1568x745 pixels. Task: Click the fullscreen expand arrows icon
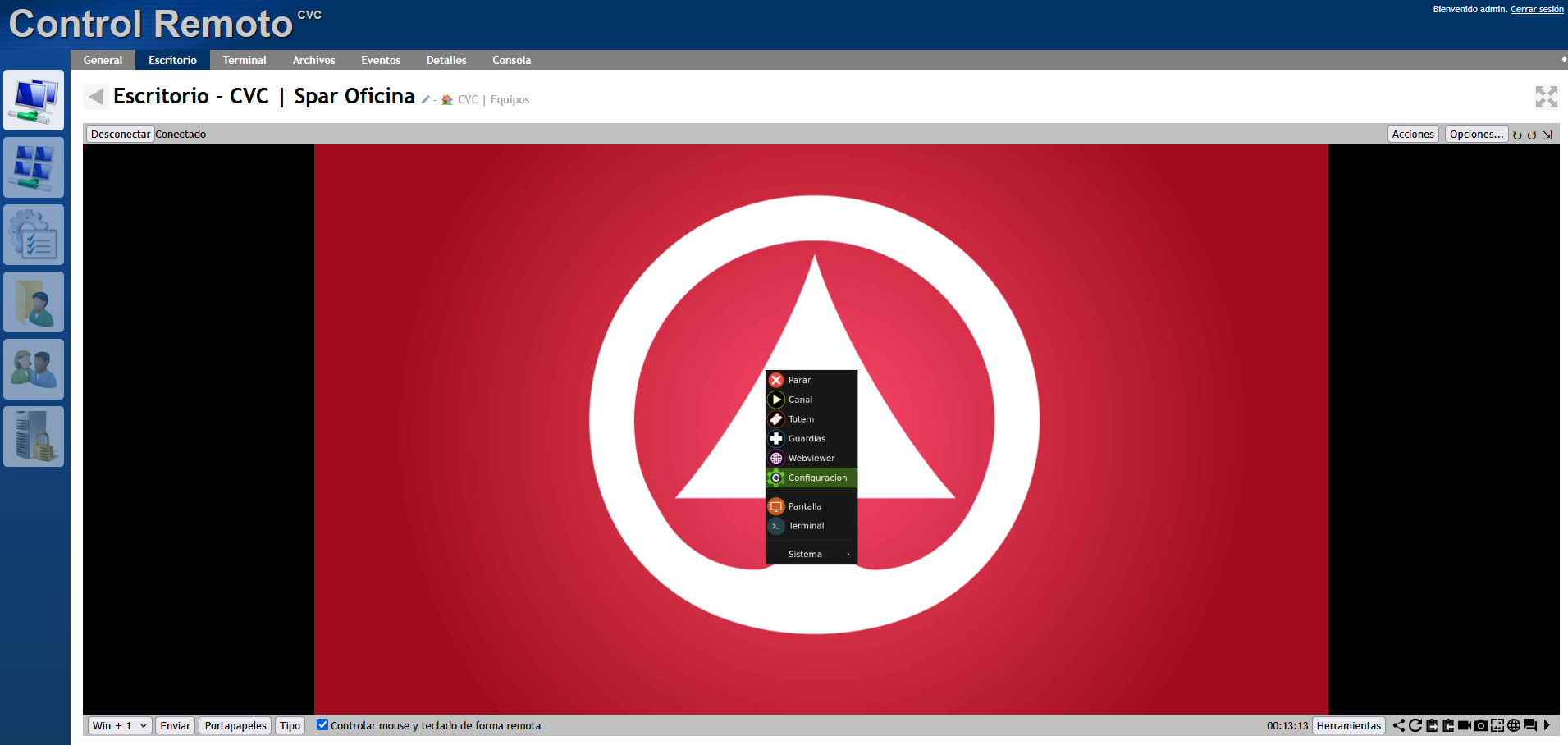point(1546,97)
